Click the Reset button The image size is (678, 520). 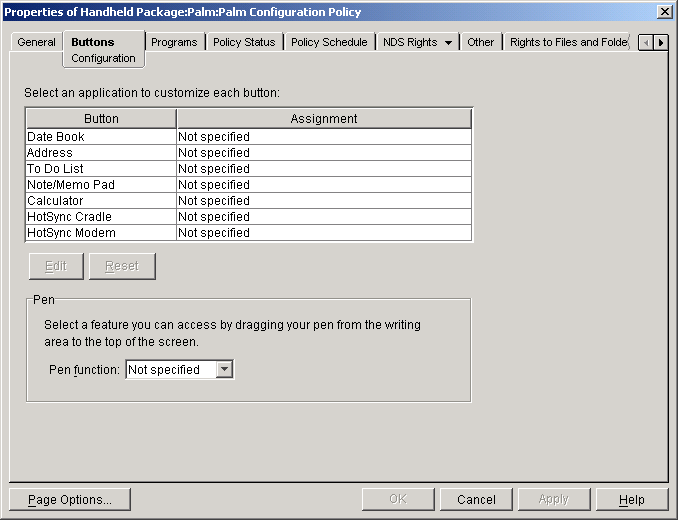point(122,266)
